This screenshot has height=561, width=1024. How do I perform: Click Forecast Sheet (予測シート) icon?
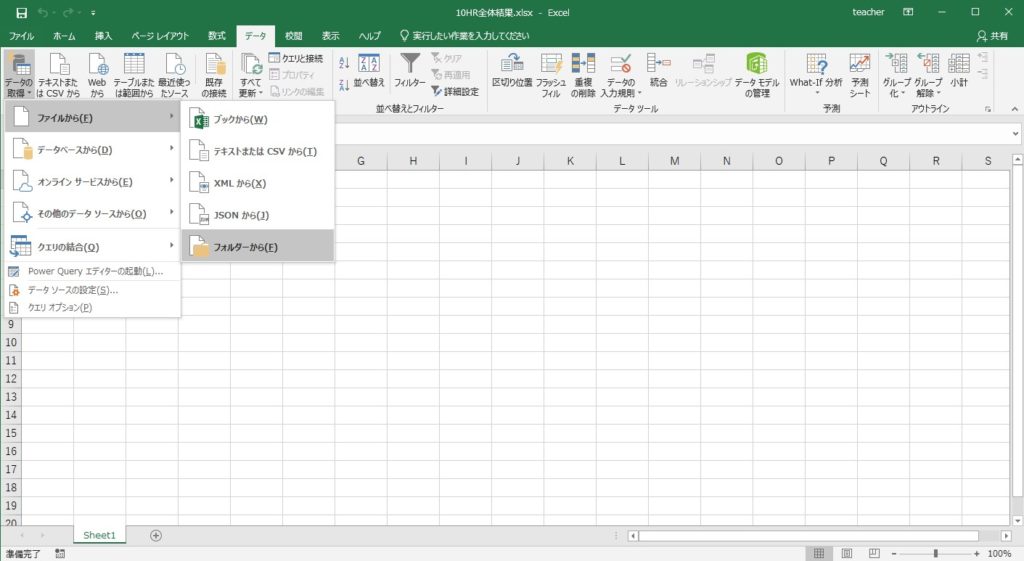coord(859,76)
